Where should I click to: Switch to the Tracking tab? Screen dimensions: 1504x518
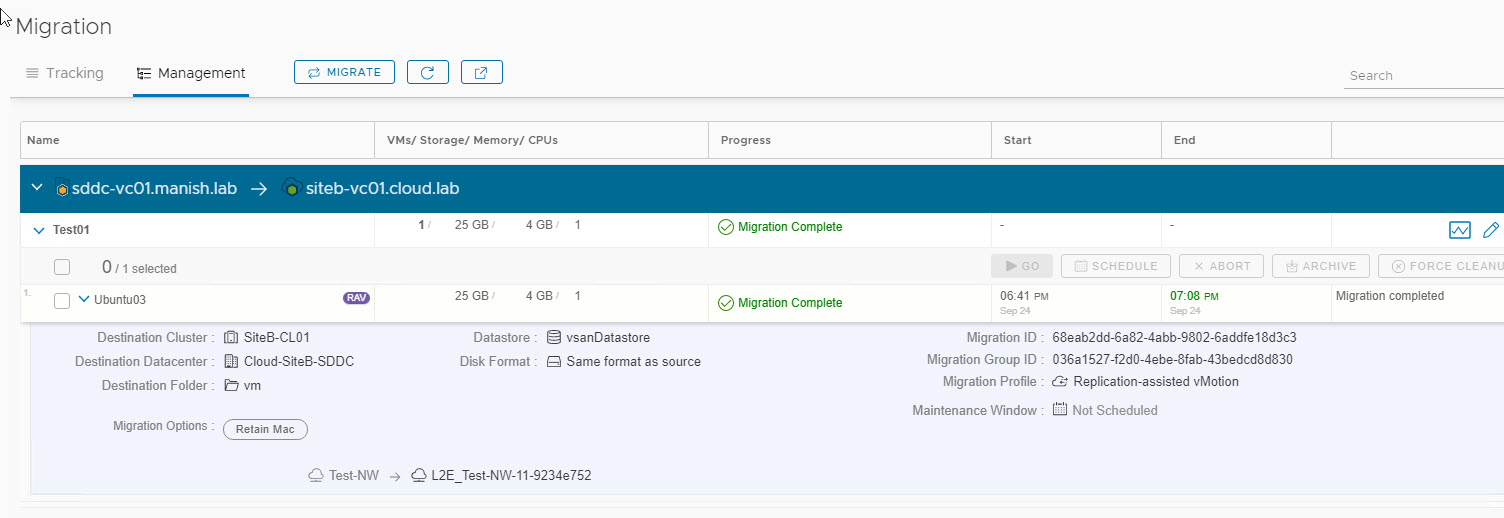(x=65, y=73)
